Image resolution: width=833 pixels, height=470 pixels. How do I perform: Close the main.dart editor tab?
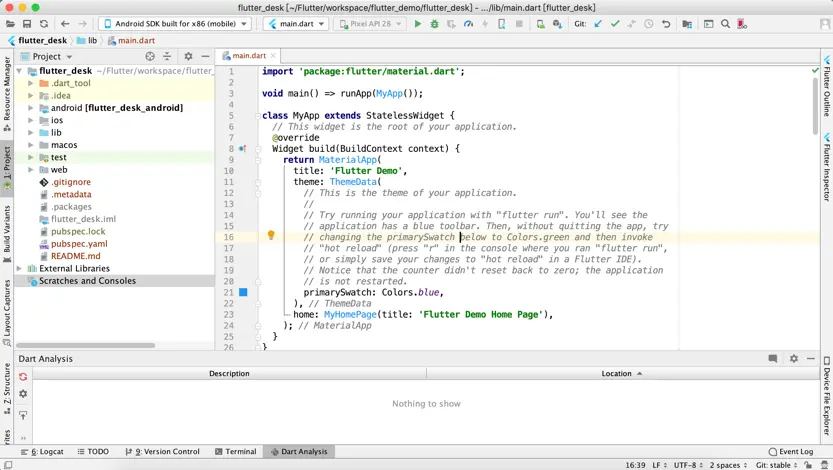[x=273, y=55]
